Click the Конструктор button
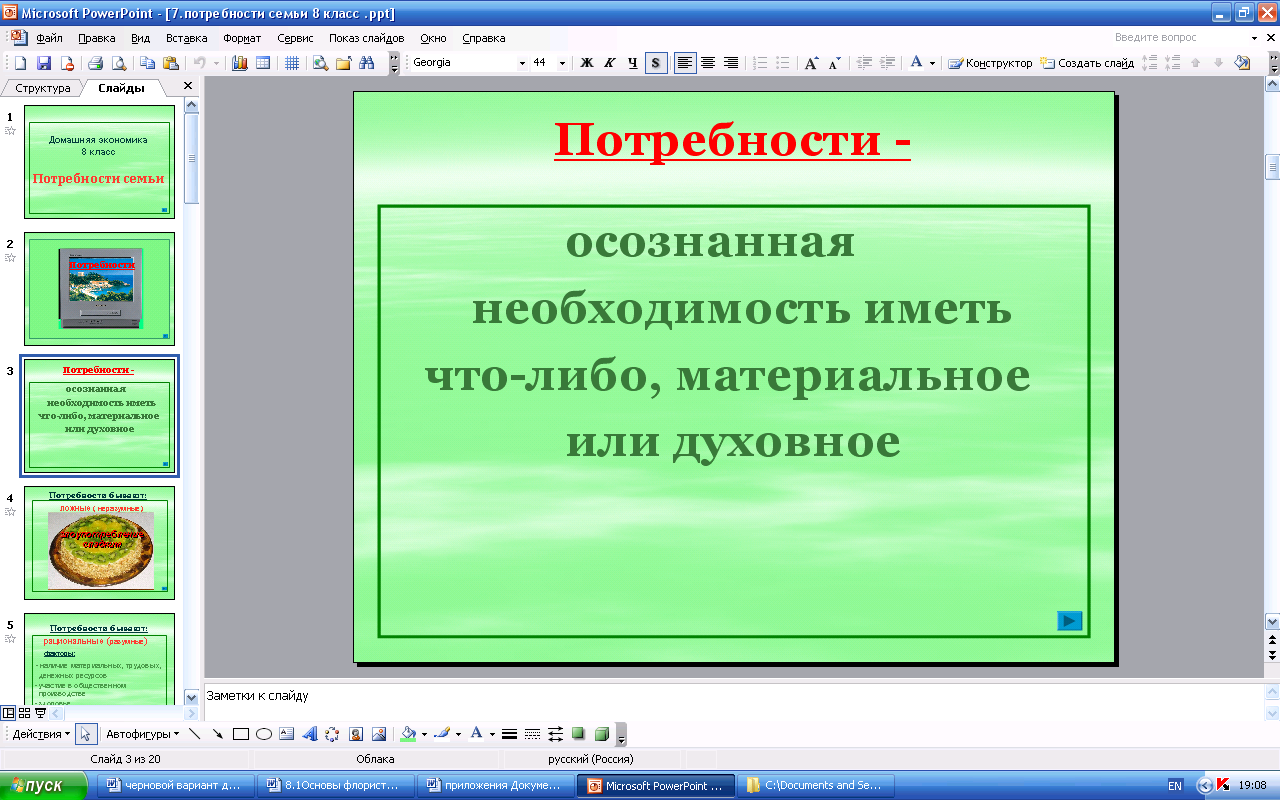The image size is (1280, 800). 990,63
